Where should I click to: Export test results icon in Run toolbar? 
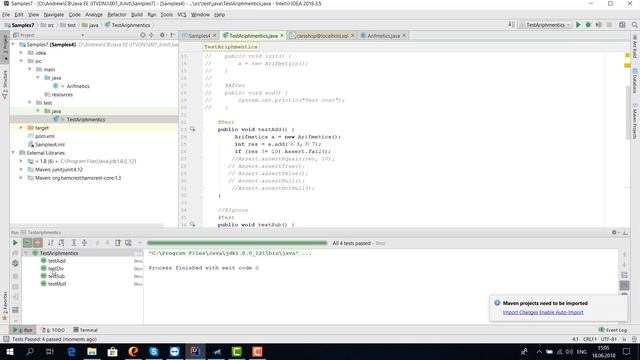(118, 243)
